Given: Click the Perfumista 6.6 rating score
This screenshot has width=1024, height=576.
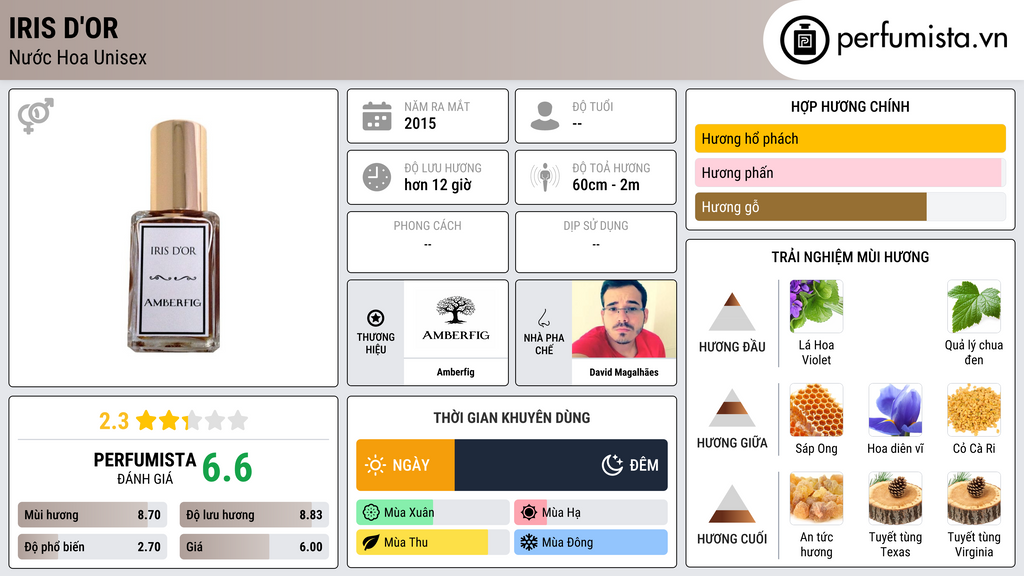Looking at the screenshot, I should coord(227,468).
